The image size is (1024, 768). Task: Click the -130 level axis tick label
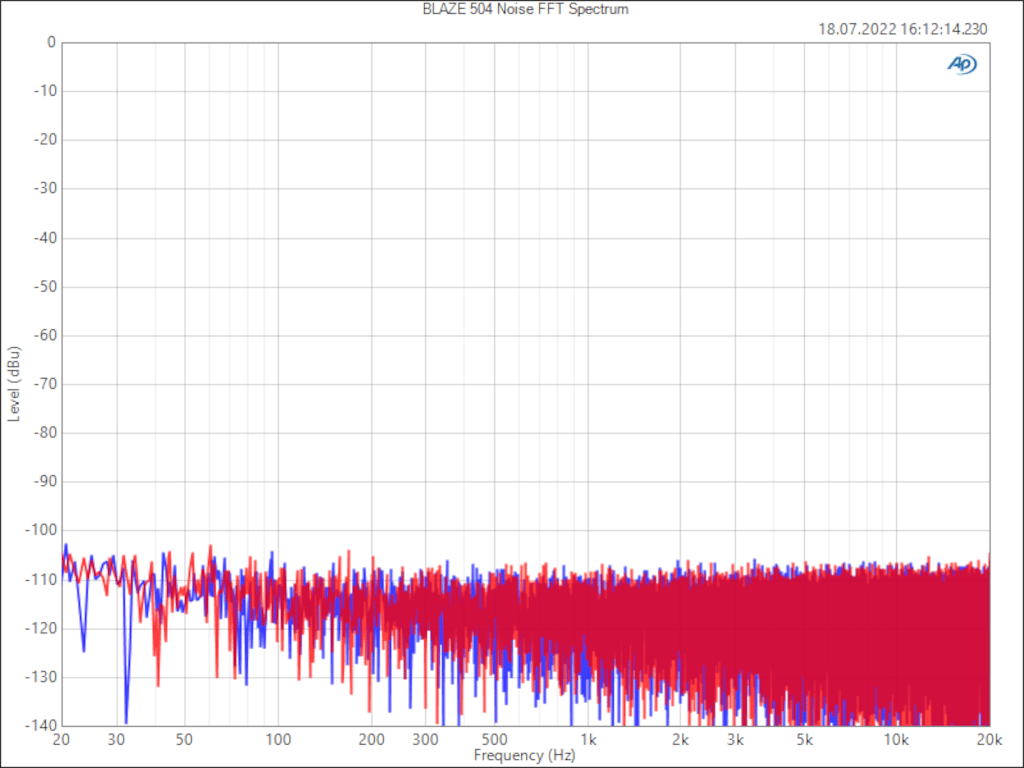[x=41, y=677]
